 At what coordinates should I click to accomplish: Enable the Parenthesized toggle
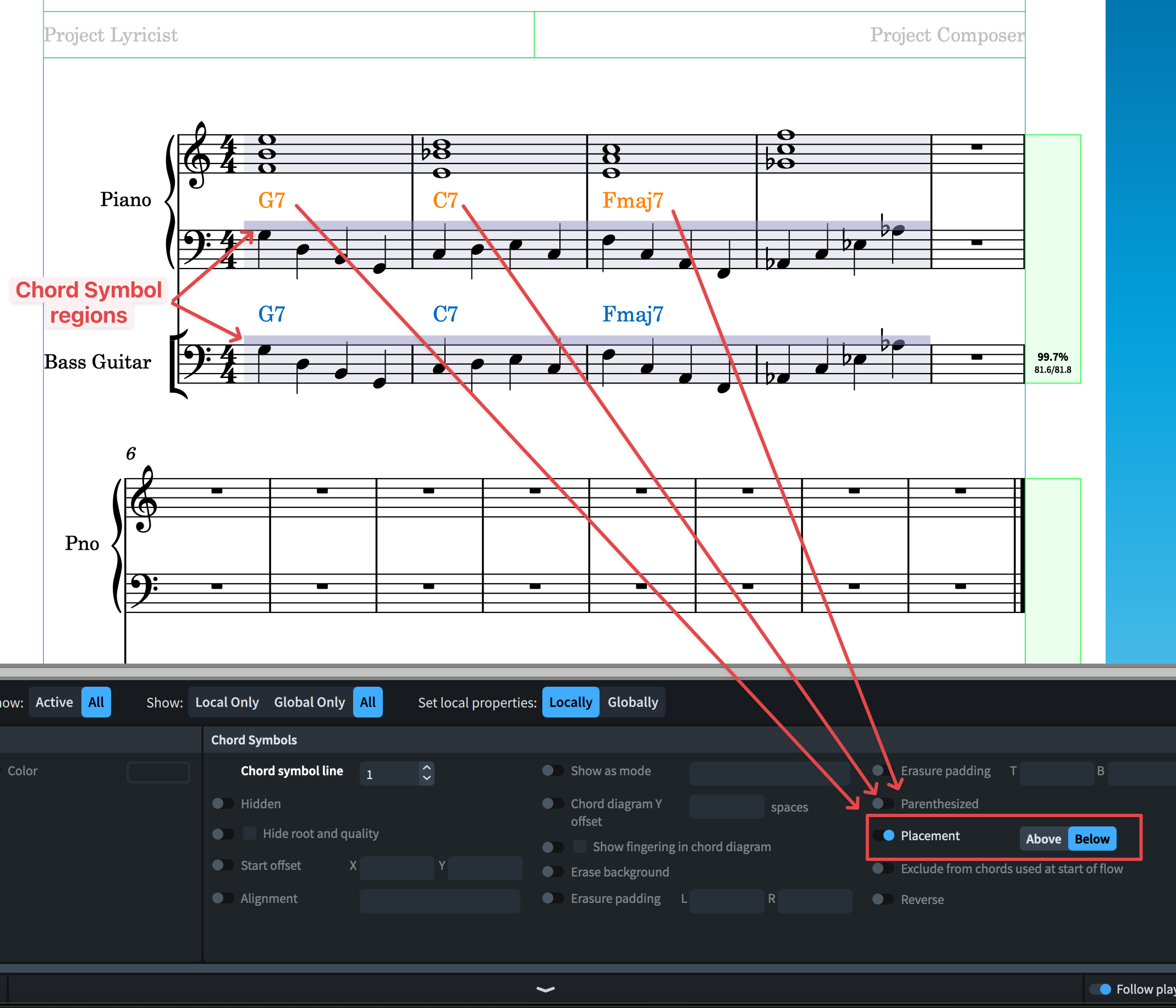[883, 803]
